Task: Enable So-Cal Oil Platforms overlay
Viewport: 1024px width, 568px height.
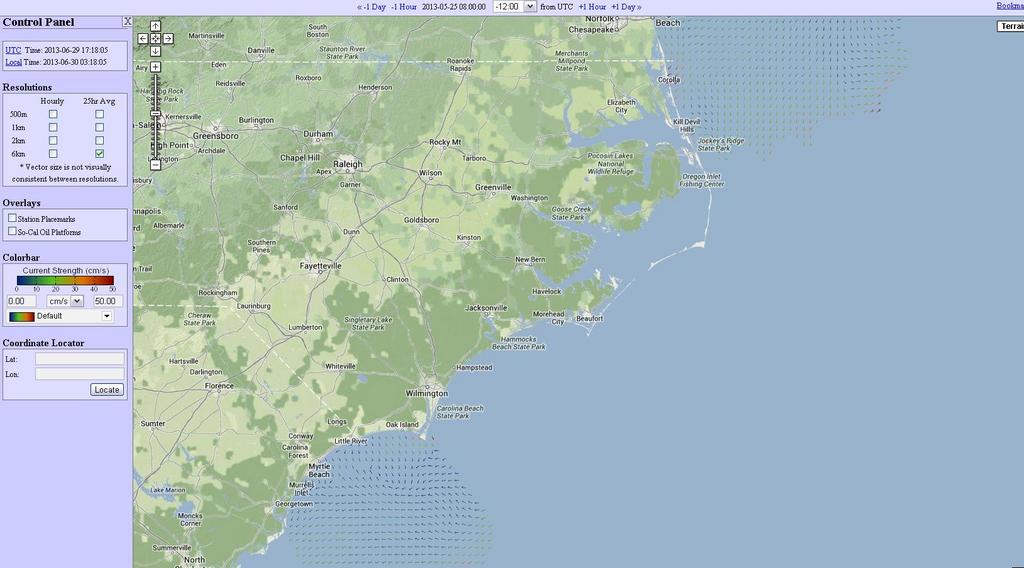Action: coord(12,231)
